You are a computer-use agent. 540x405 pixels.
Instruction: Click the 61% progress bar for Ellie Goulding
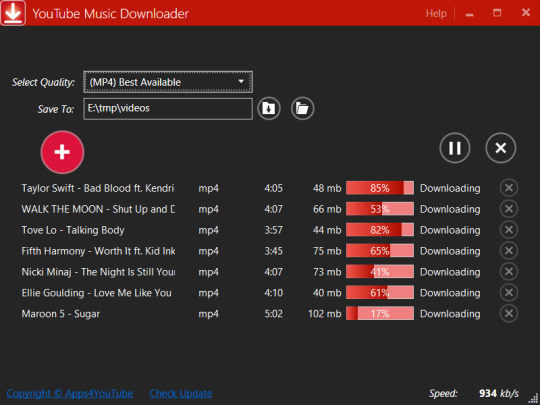(380, 293)
